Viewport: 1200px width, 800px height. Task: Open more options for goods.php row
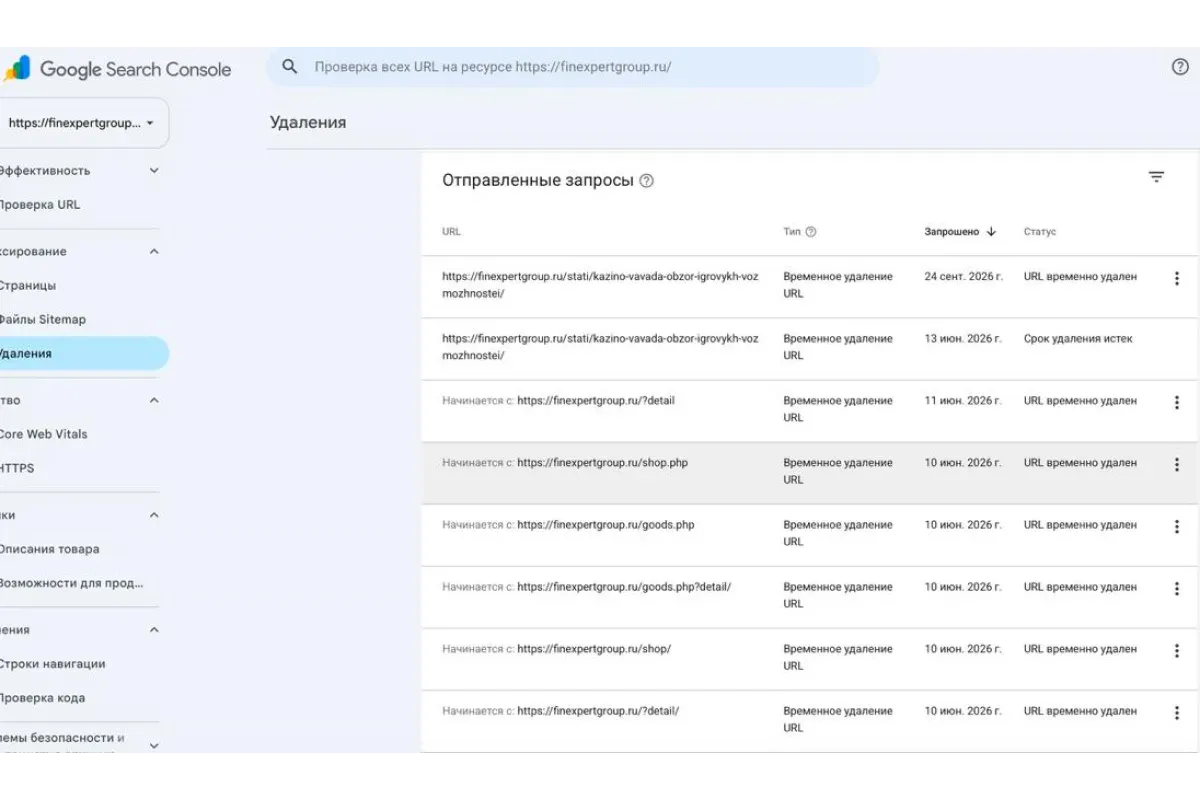tap(1176, 526)
